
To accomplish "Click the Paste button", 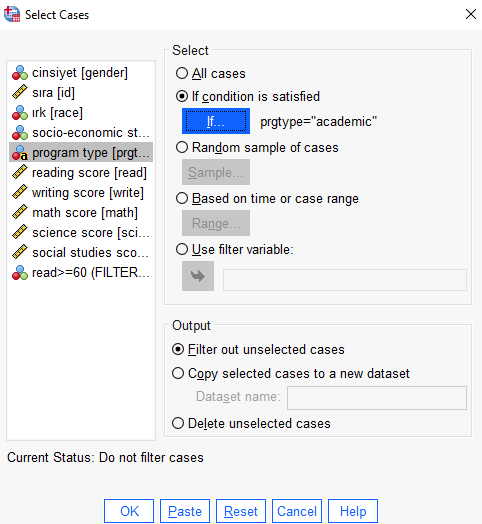I will pos(185,511).
